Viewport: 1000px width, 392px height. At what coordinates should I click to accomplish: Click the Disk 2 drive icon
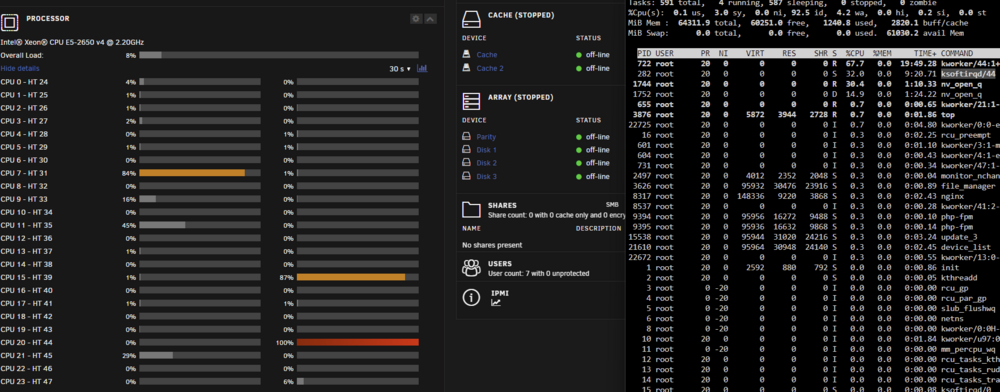(x=466, y=163)
